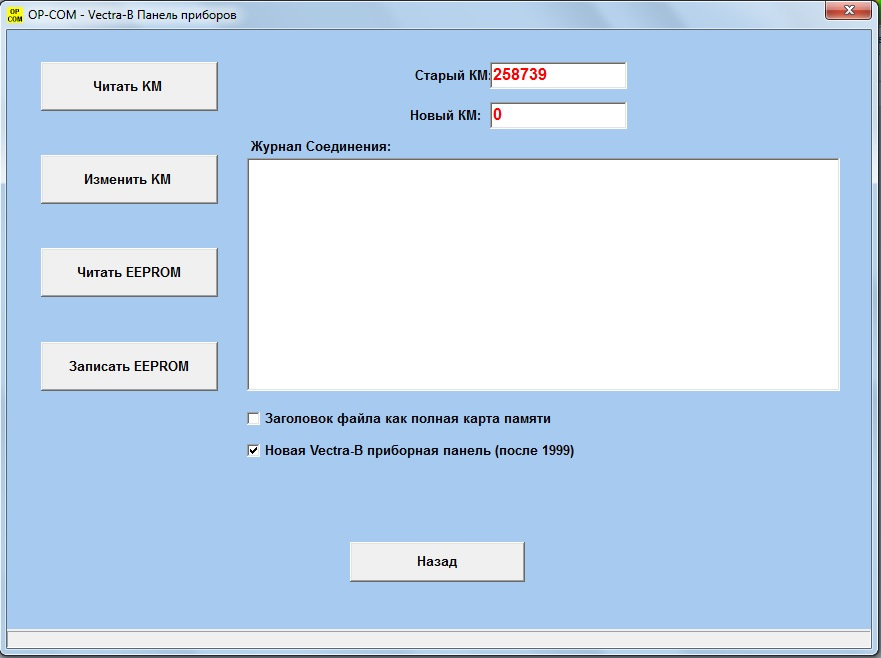Image resolution: width=881 pixels, height=658 pixels.
Task: Uncheck Новая Vectra-B приборная панель checkbox
Action: tap(253, 451)
